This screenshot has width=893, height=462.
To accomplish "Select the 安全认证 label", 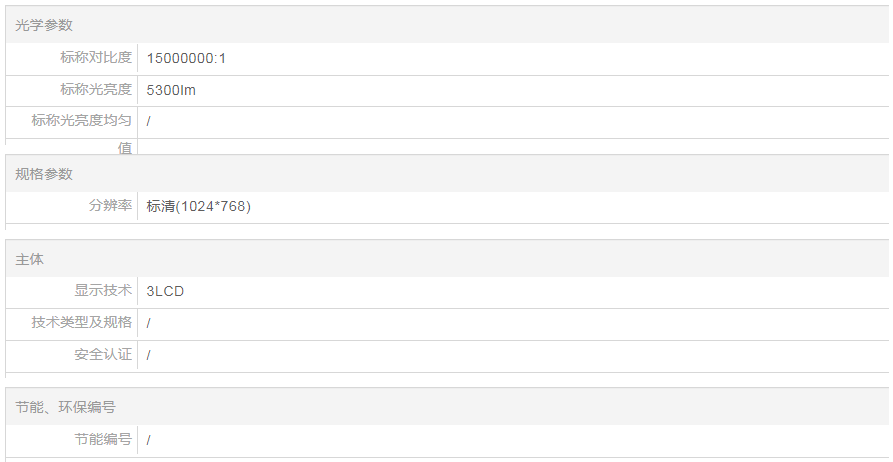I will pyautogui.click(x=103, y=355).
